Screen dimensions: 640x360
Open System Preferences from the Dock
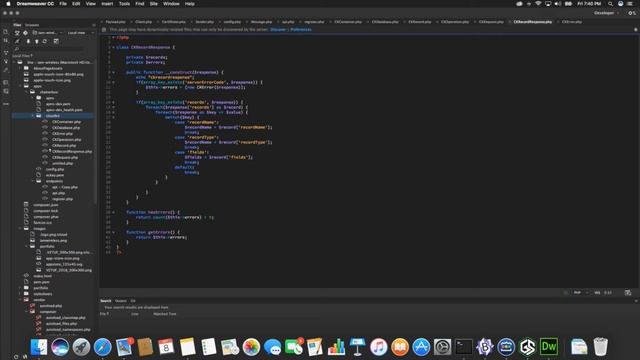click(x=442, y=347)
